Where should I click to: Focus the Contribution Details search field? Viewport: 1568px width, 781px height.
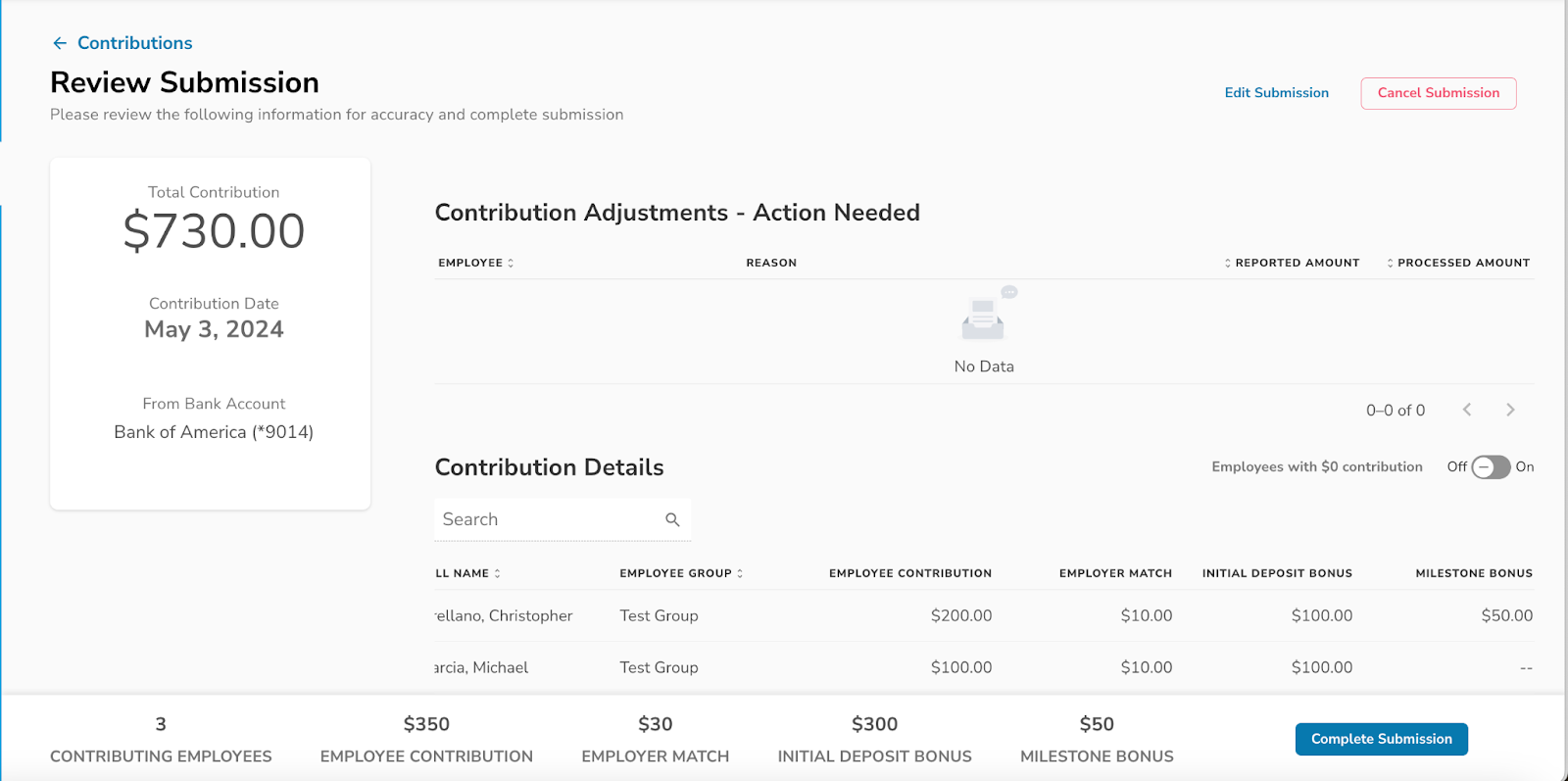(563, 519)
